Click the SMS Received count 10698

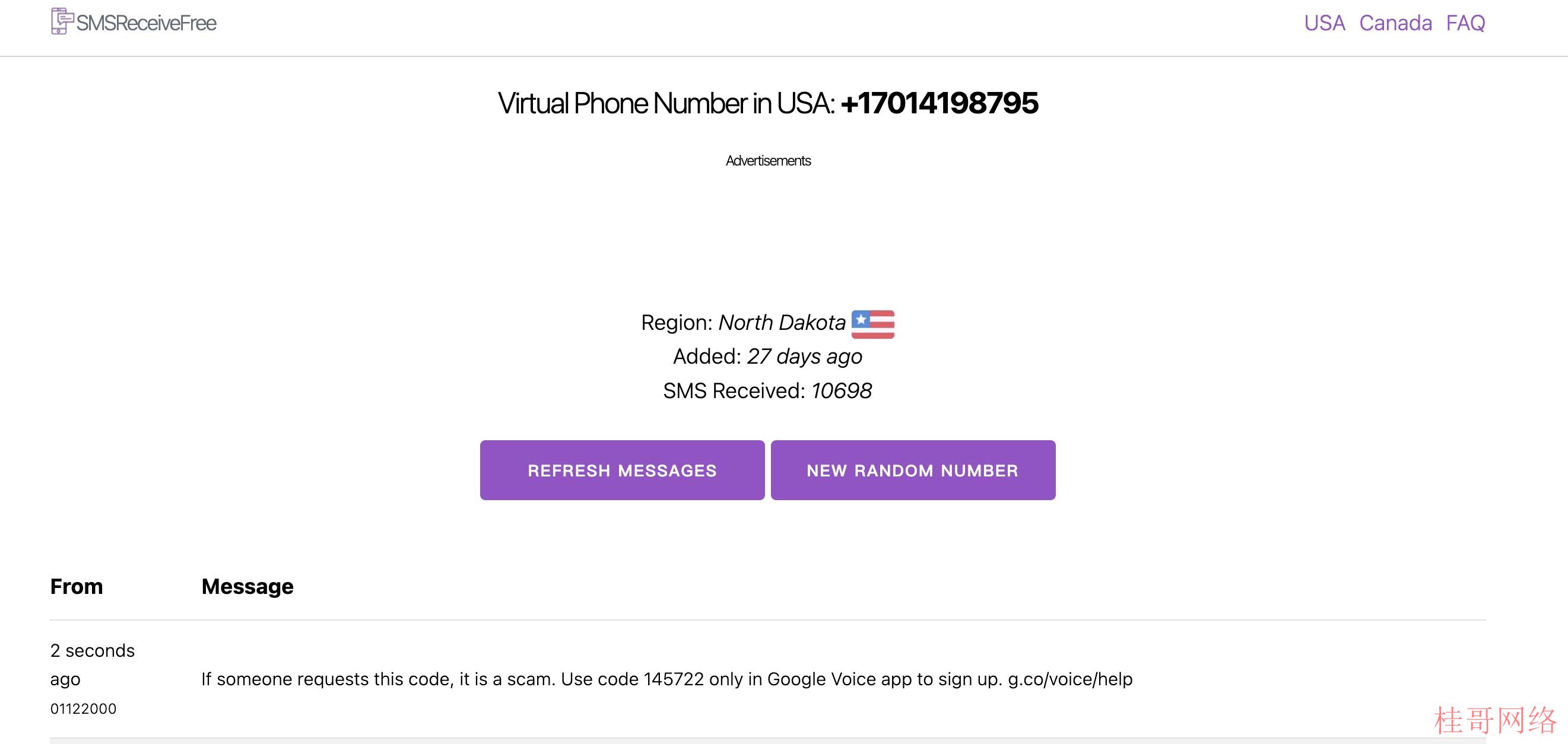[x=841, y=390]
